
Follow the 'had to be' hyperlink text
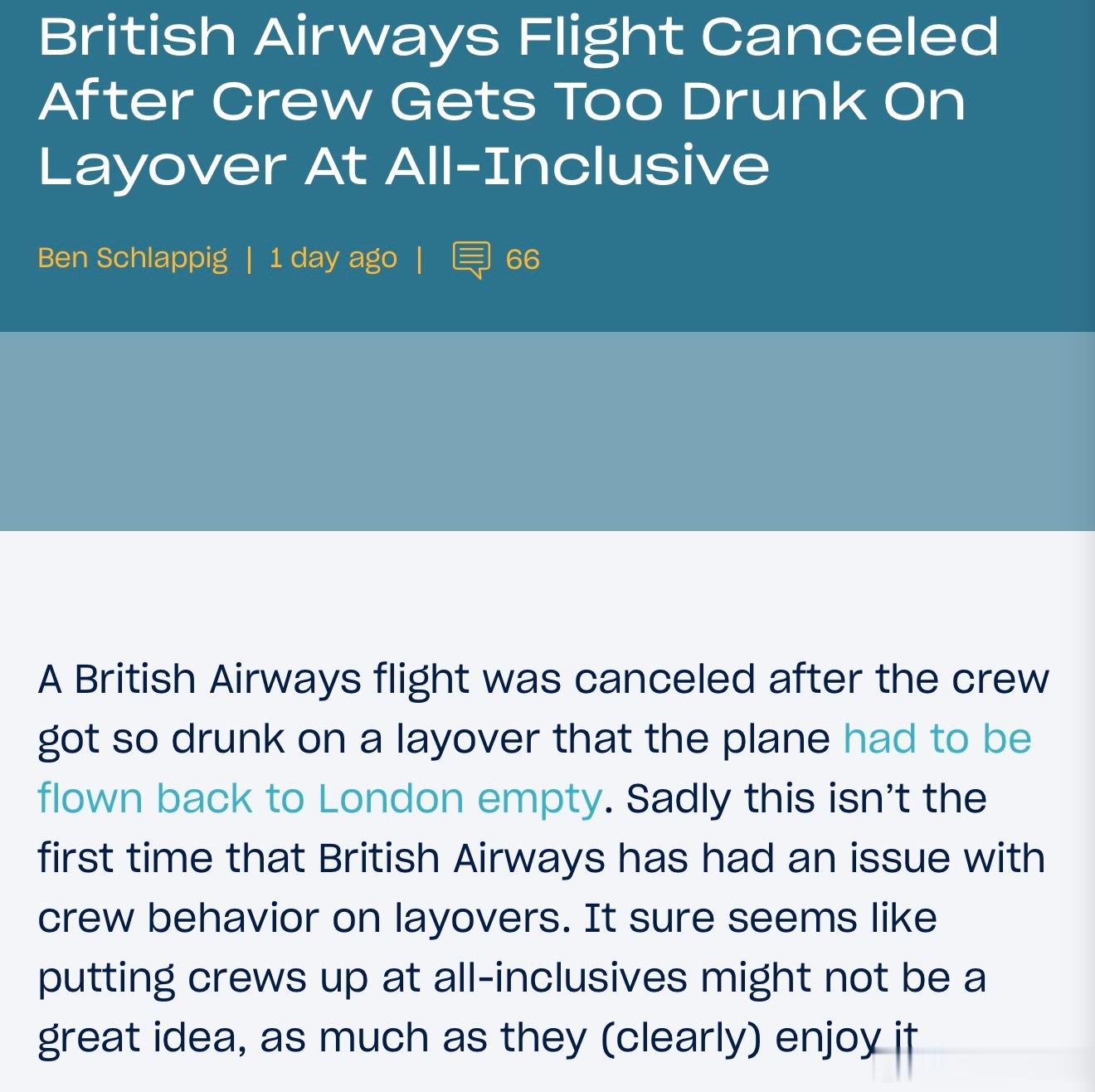pos(937,738)
